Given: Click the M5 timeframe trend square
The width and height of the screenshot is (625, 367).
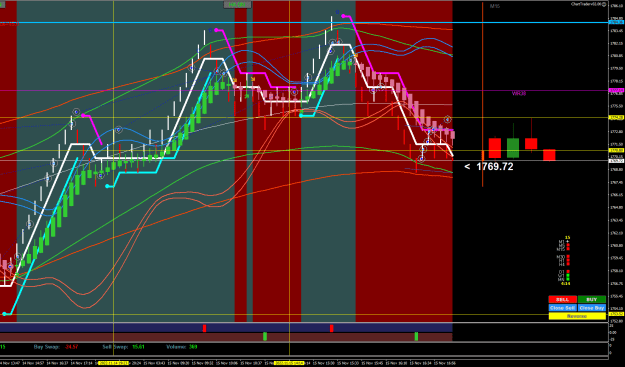Looking at the screenshot, I should 568,245.
